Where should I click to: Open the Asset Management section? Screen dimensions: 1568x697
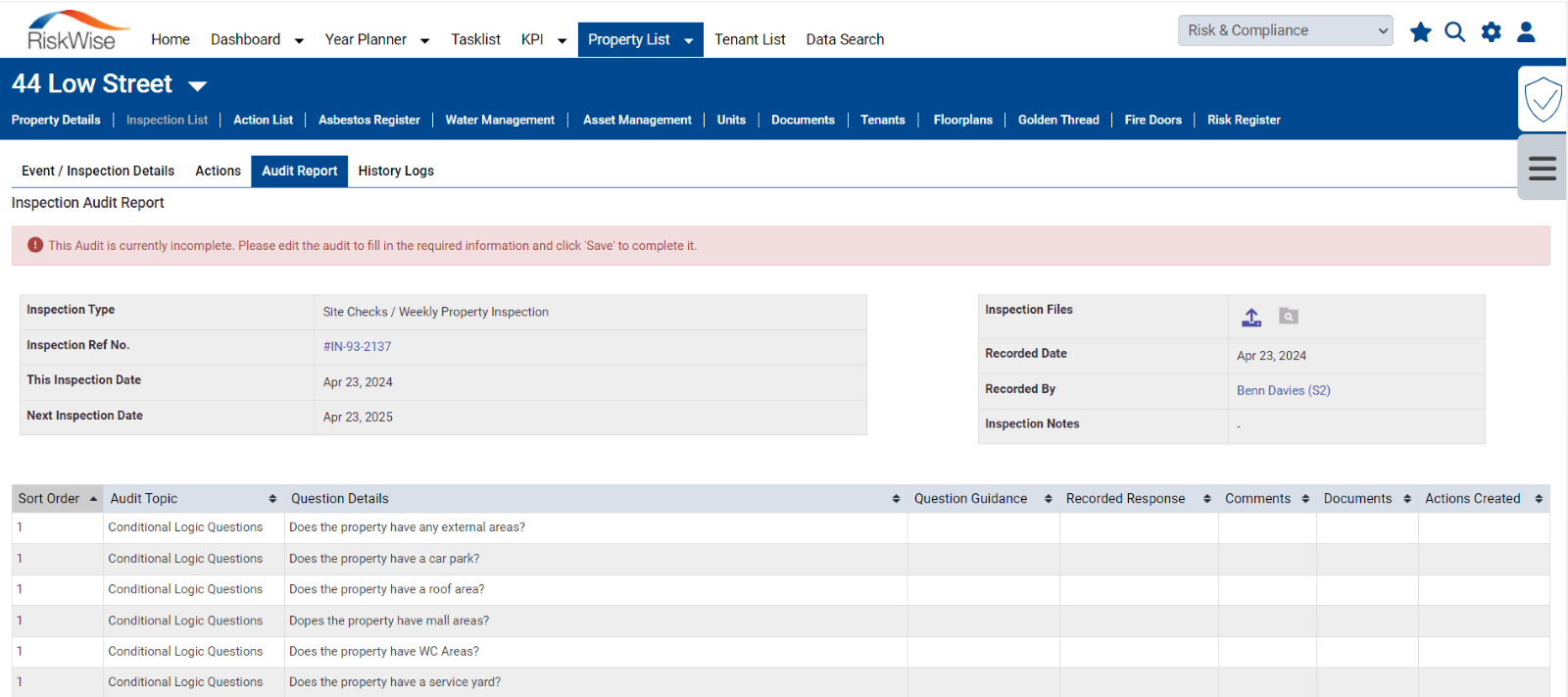point(637,120)
